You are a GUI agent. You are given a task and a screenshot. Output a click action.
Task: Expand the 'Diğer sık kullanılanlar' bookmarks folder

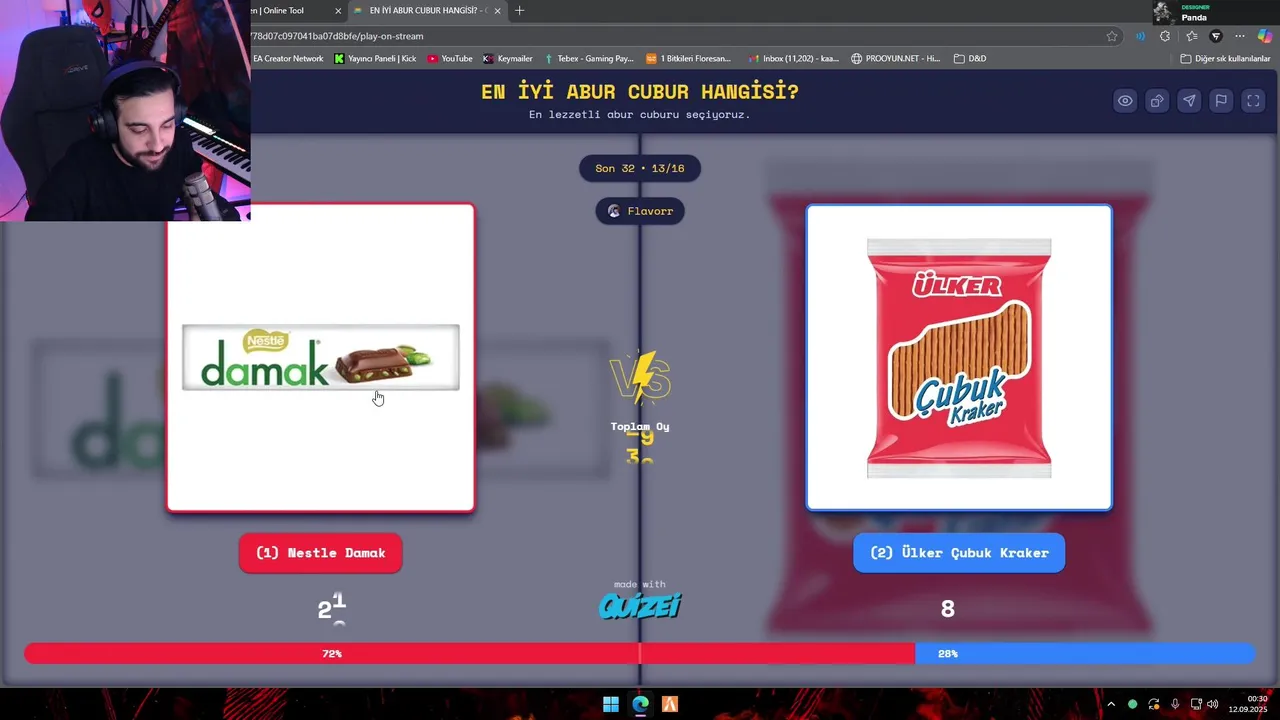pos(1225,59)
